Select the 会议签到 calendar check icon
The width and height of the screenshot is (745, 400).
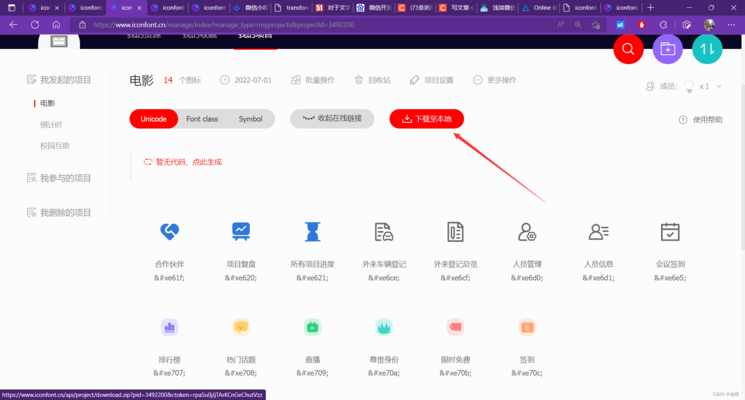coord(670,232)
